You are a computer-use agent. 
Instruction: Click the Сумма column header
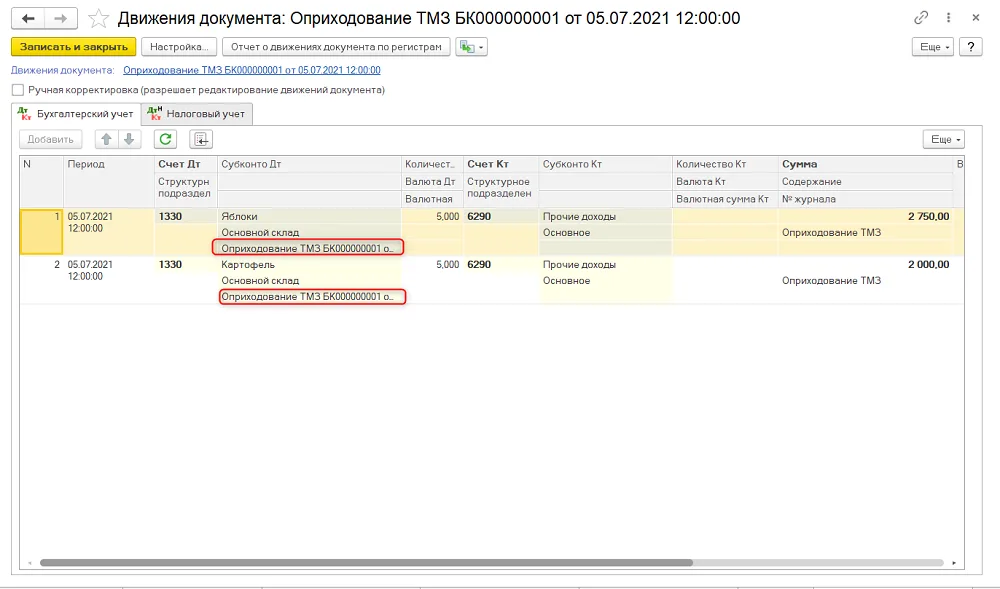tap(865, 164)
